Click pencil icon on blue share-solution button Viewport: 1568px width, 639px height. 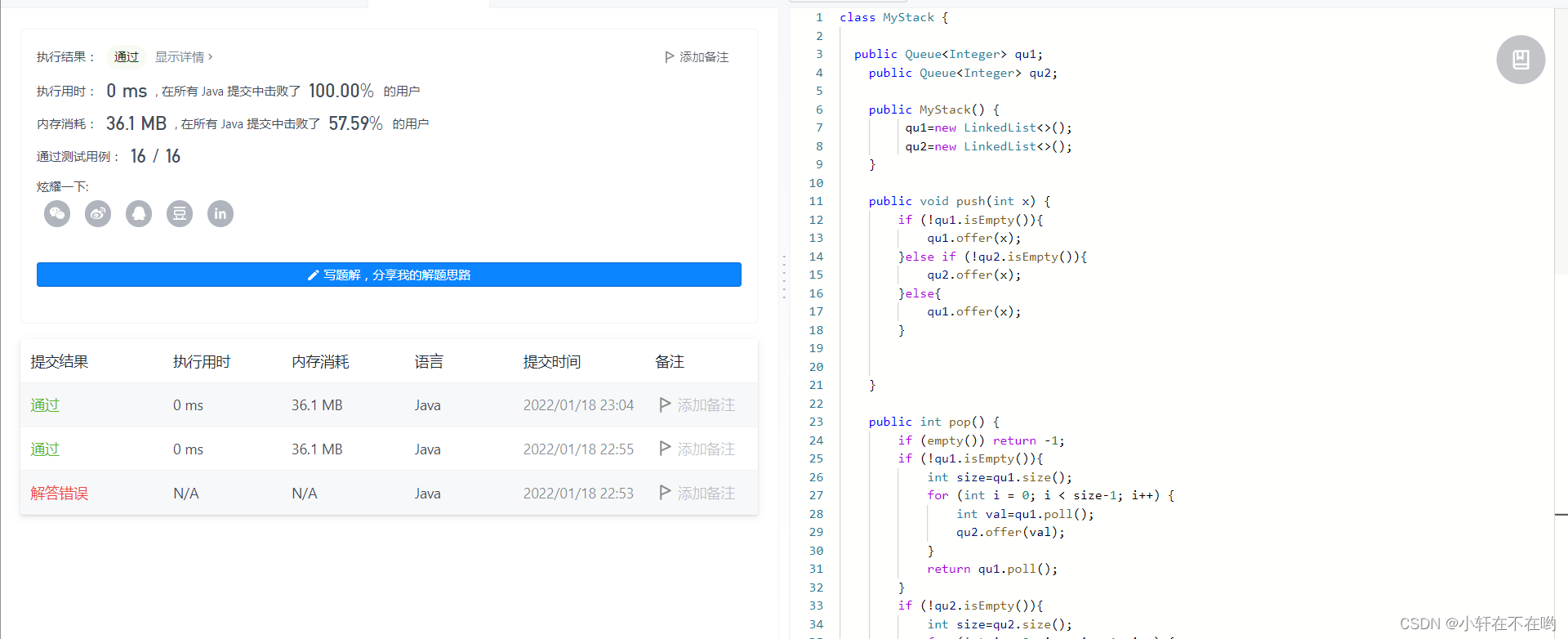(313, 275)
